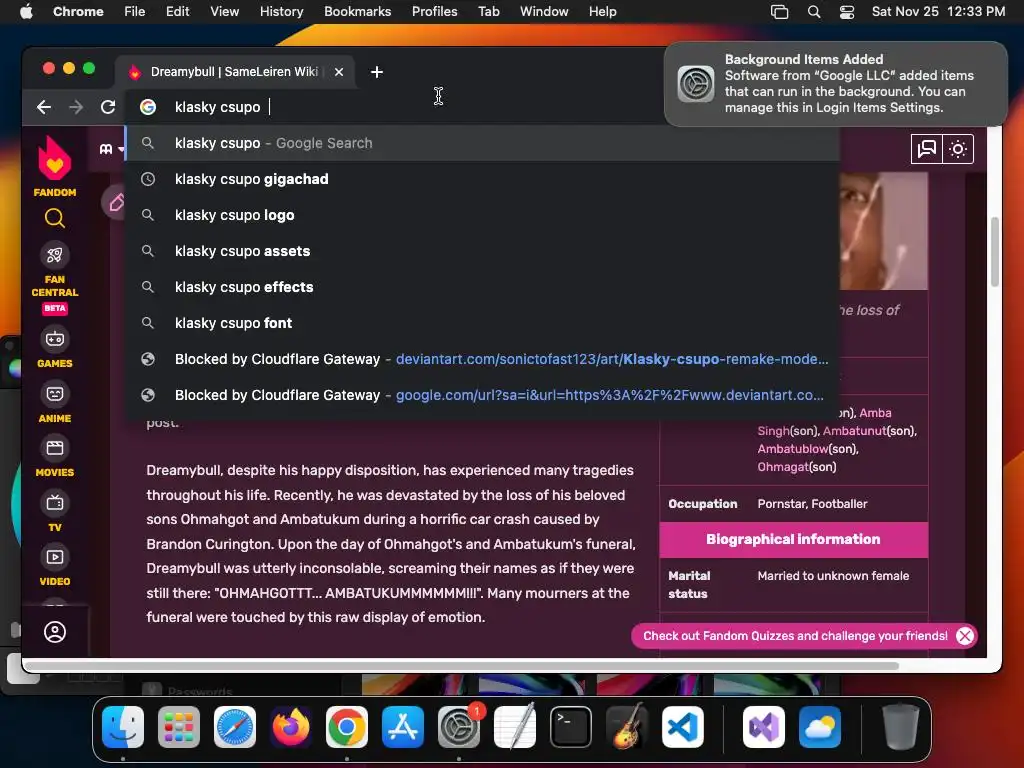Open TV section in Fandom sidebar
This screenshot has width=1024, height=768.
(x=55, y=511)
